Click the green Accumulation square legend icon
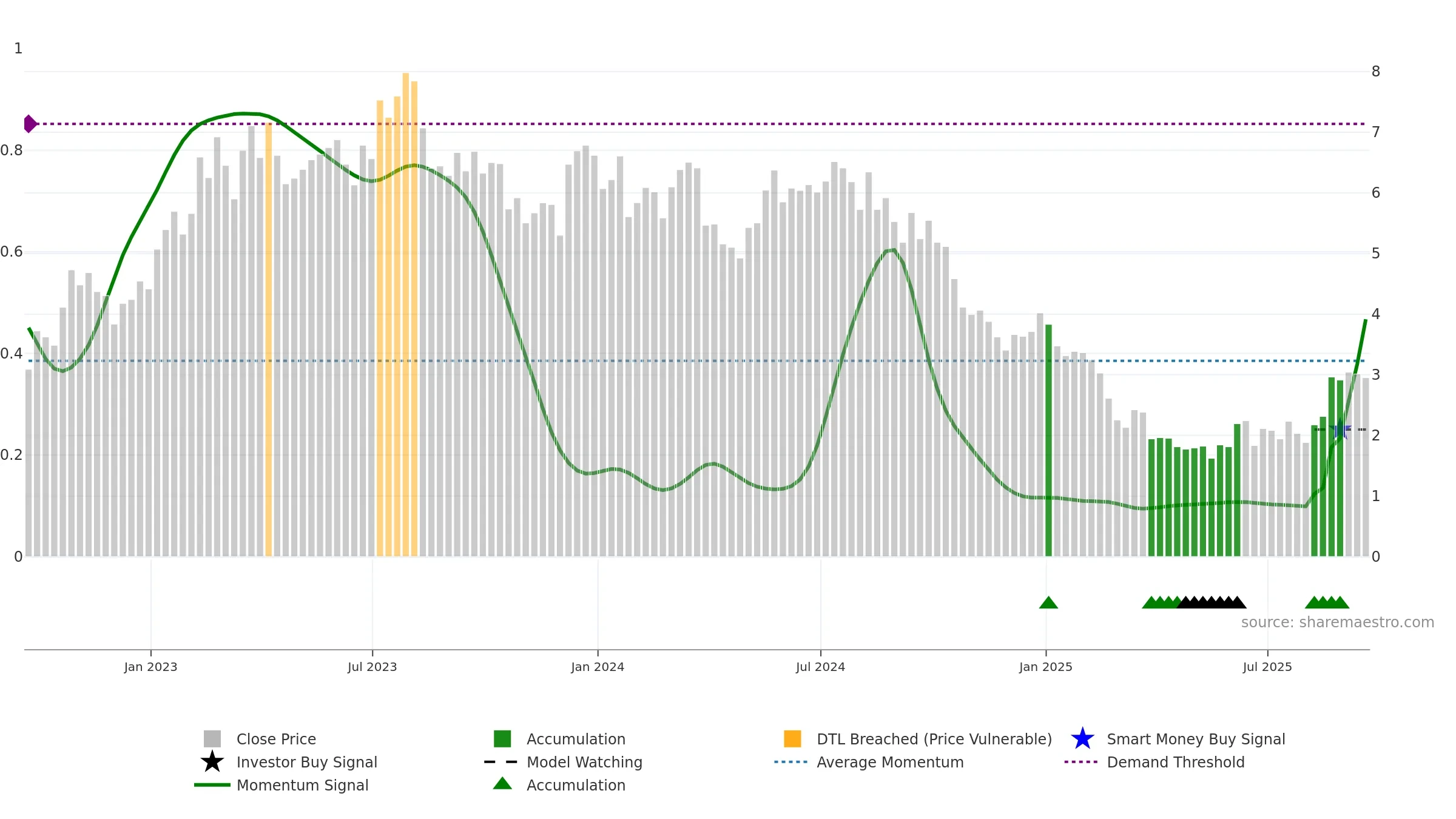 502,739
